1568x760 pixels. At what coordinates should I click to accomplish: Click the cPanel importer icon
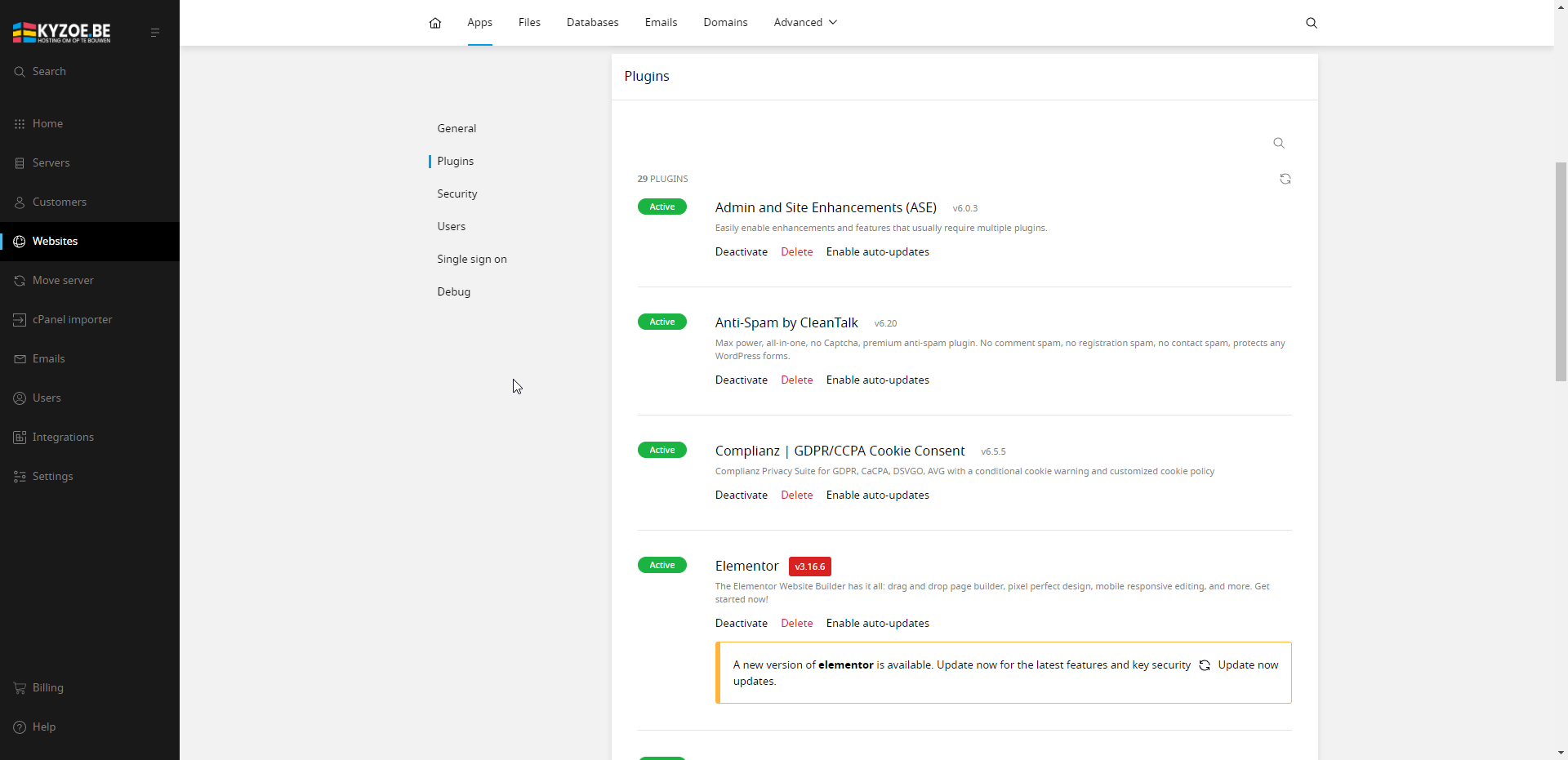coord(20,320)
